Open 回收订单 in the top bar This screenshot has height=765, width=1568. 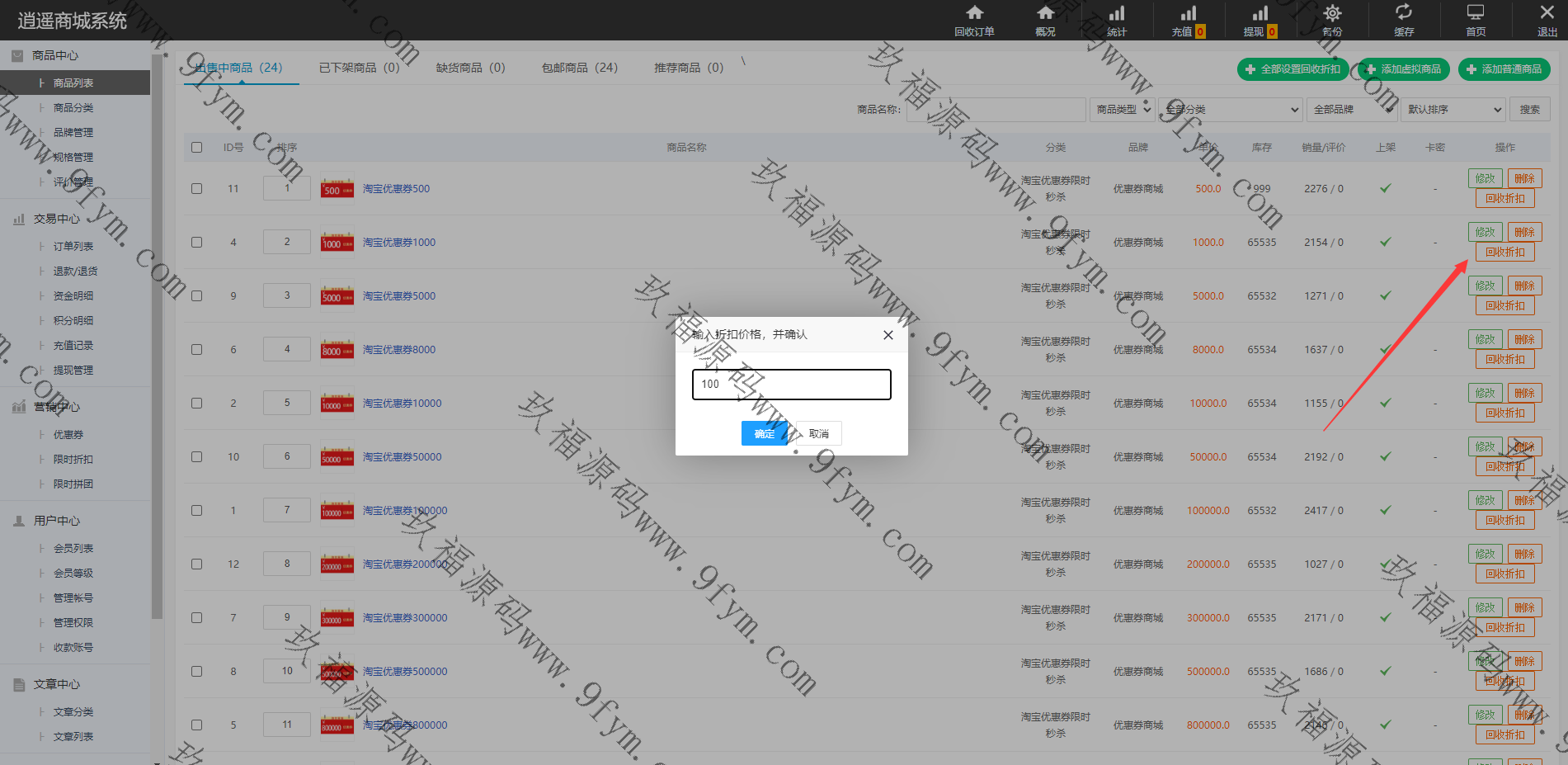pos(974,21)
